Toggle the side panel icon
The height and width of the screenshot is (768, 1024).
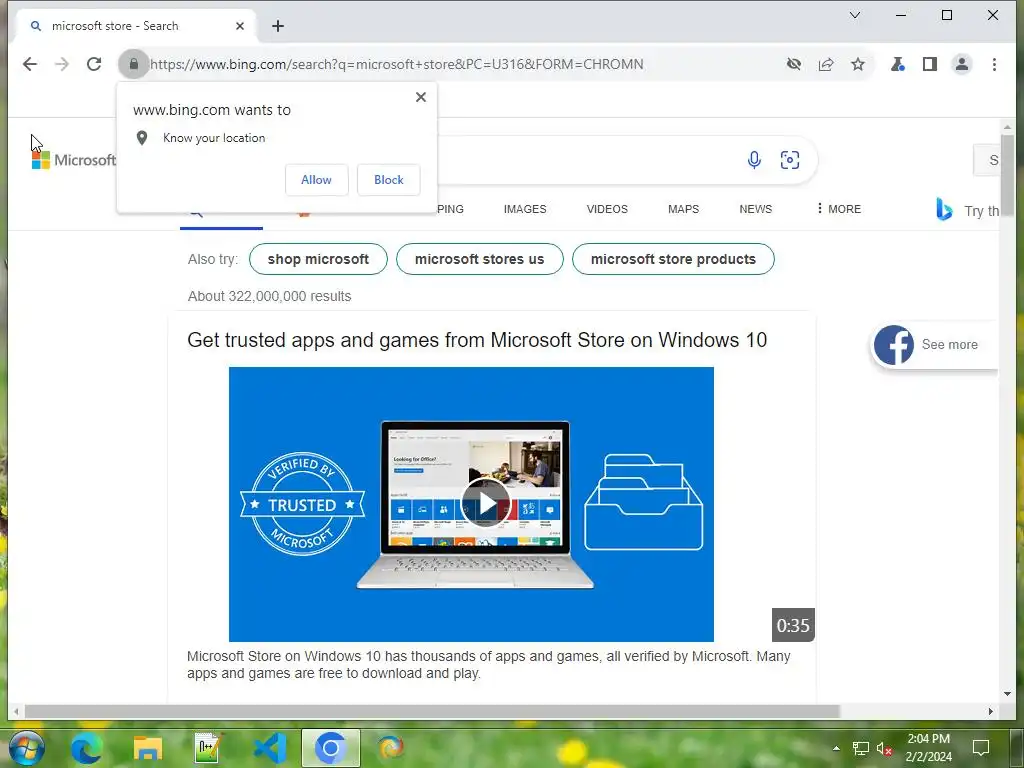tap(930, 64)
